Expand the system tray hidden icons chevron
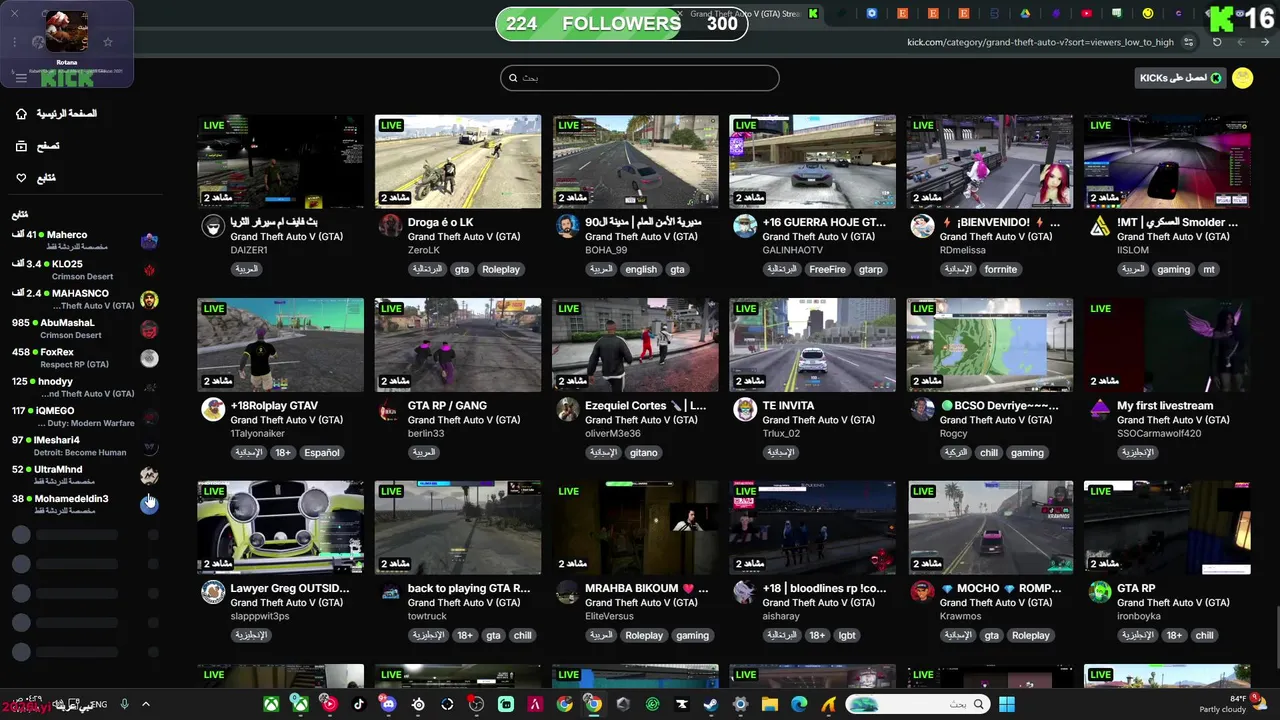 click(145, 704)
